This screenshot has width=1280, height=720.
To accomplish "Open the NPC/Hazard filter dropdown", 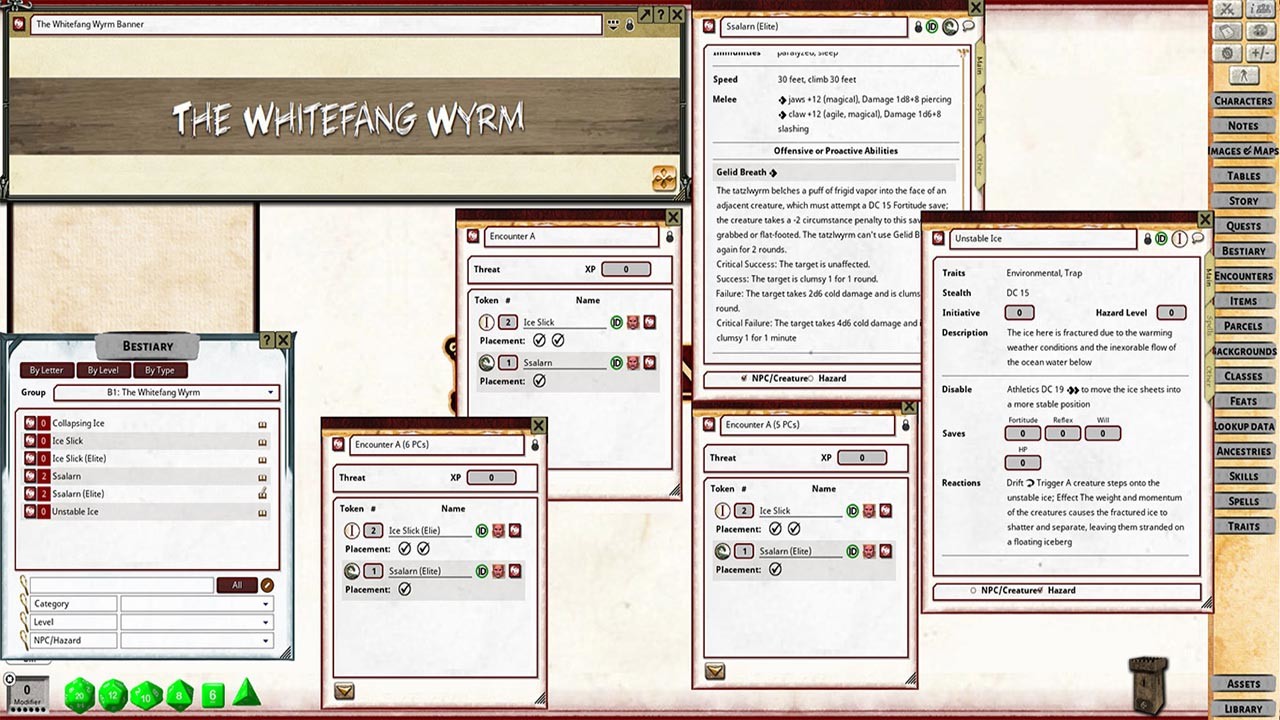I will 197,640.
